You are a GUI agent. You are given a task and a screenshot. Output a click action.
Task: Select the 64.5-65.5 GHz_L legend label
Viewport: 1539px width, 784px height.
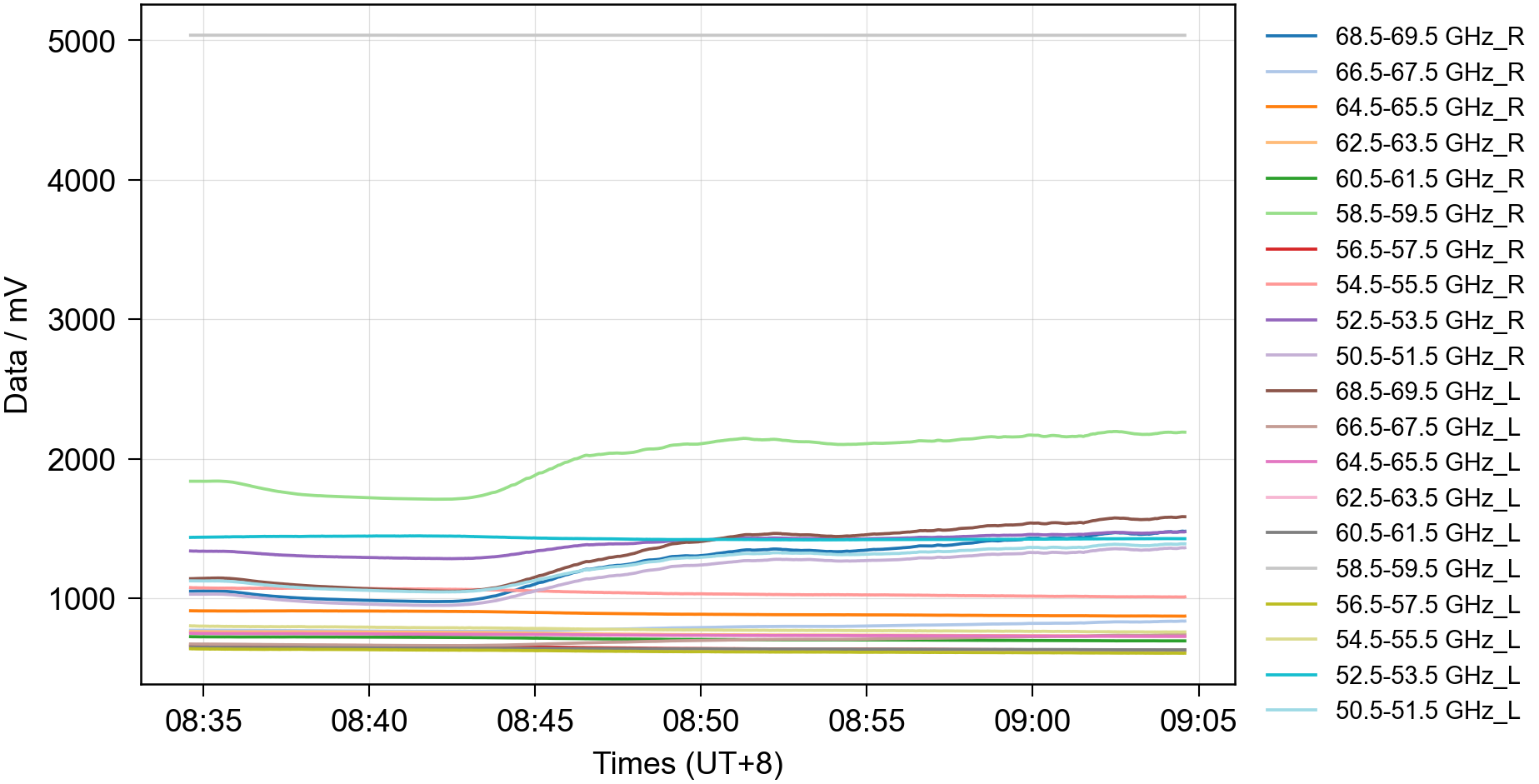1427,462
